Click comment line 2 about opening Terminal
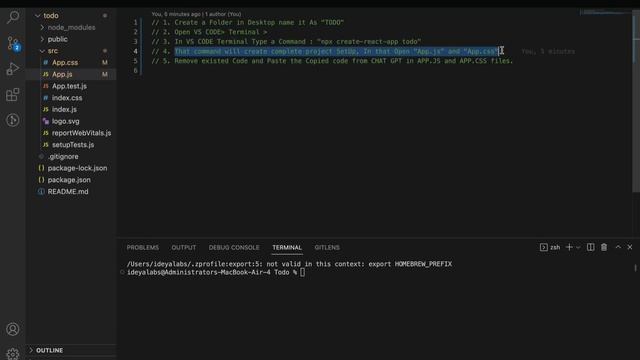The image size is (640, 360). [209, 32]
